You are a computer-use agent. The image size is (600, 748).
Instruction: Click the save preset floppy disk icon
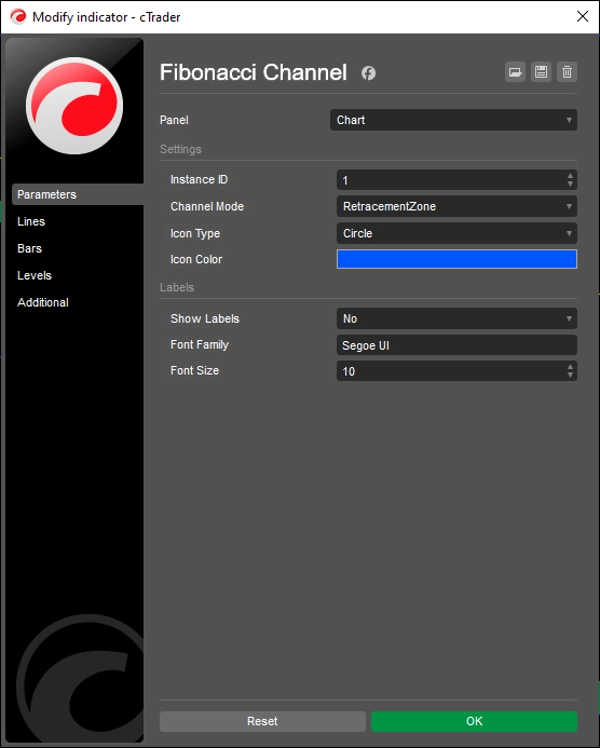pyautogui.click(x=541, y=72)
